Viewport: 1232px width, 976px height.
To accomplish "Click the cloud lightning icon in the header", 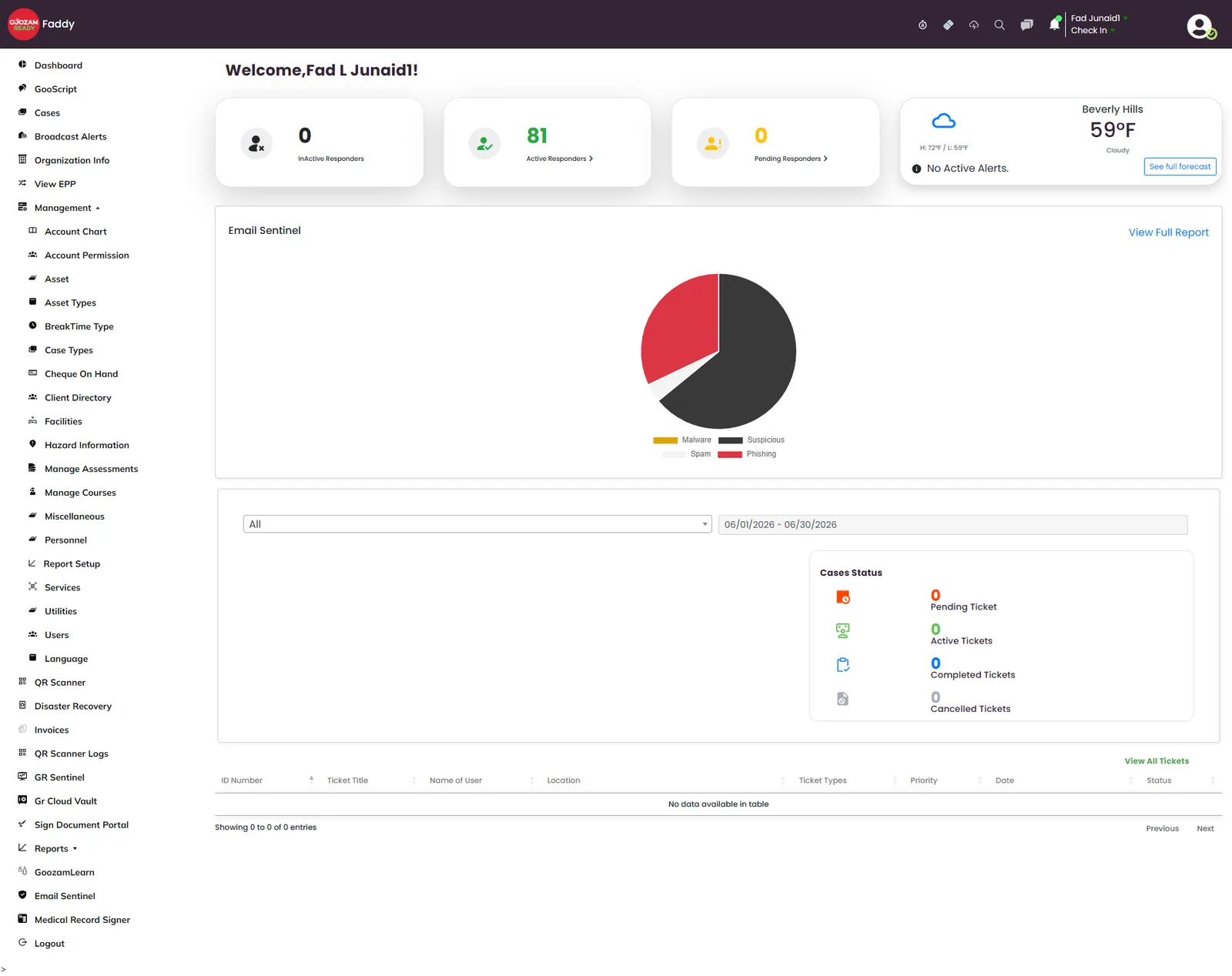I will click(974, 25).
